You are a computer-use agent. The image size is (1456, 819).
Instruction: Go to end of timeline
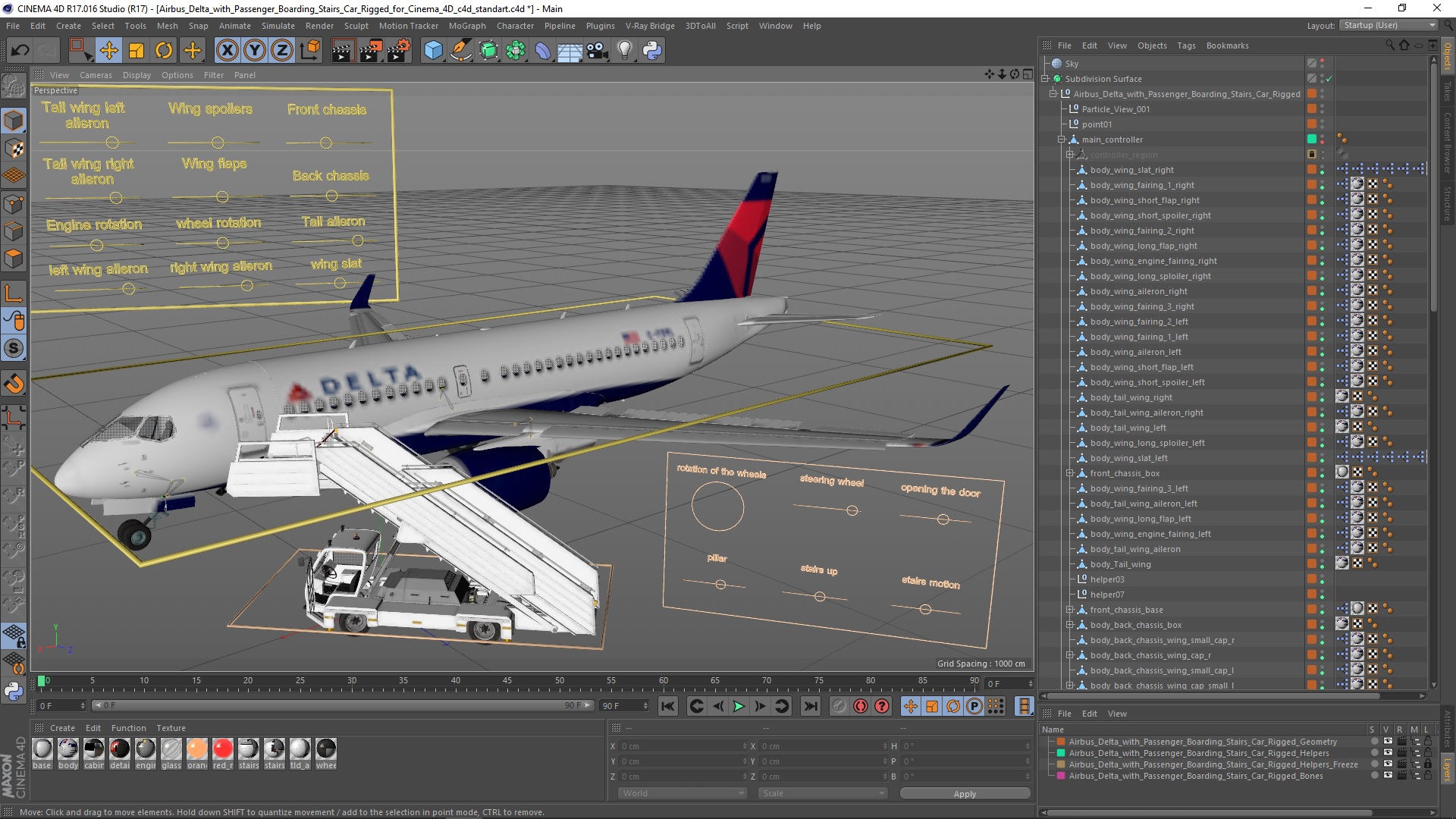tap(811, 706)
